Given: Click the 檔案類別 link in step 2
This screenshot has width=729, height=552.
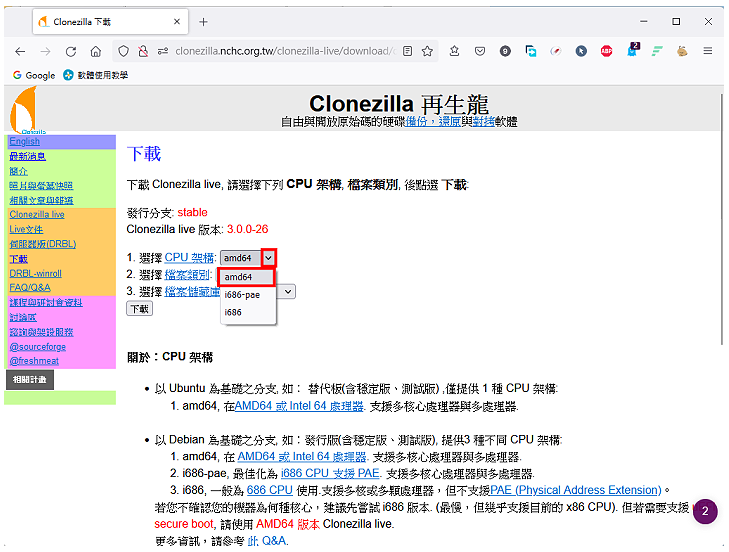Looking at the screenshot, I should pyautogui.click(x=187, y=275).
